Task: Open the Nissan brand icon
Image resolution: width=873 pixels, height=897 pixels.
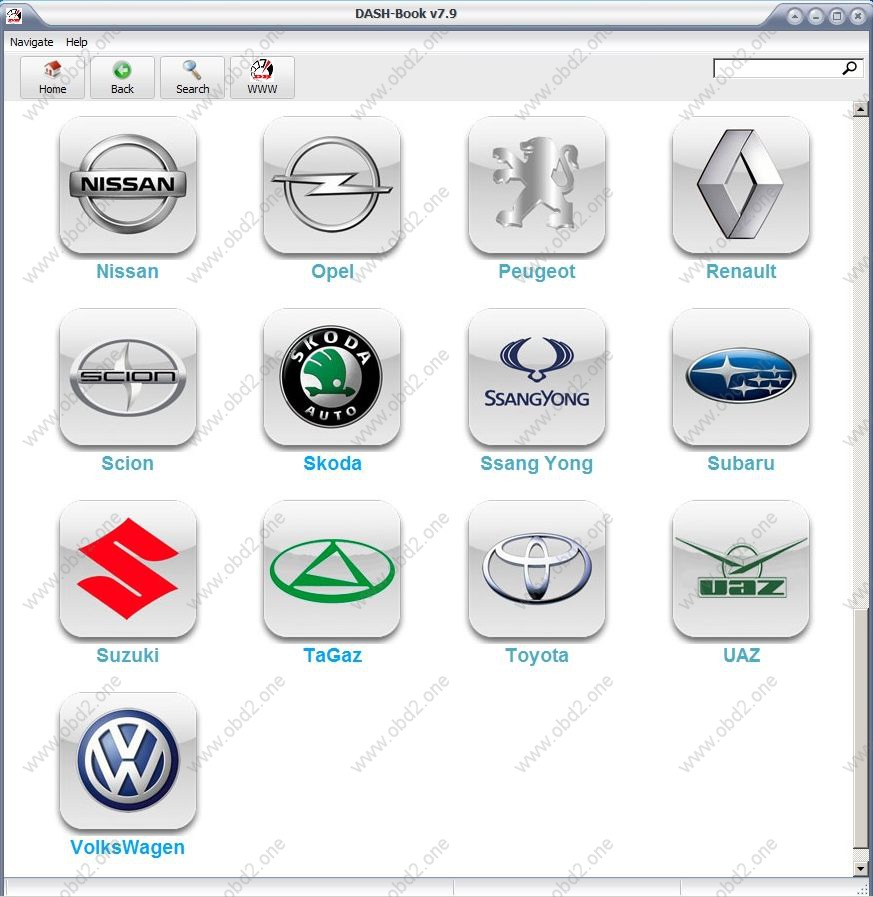Action: pyautogui.click(x=128, y=185)
